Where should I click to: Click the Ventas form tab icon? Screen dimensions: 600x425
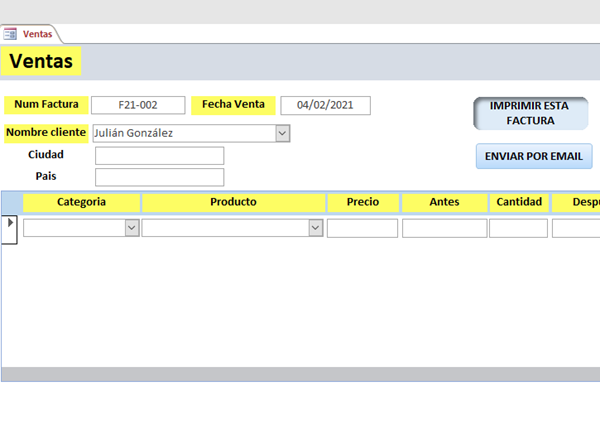point(10,33)
